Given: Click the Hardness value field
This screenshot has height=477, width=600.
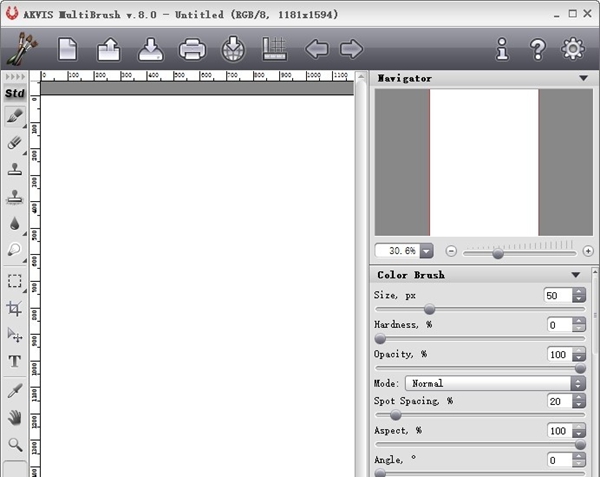Looking at the screenshot, I should [x=560, y=325].
